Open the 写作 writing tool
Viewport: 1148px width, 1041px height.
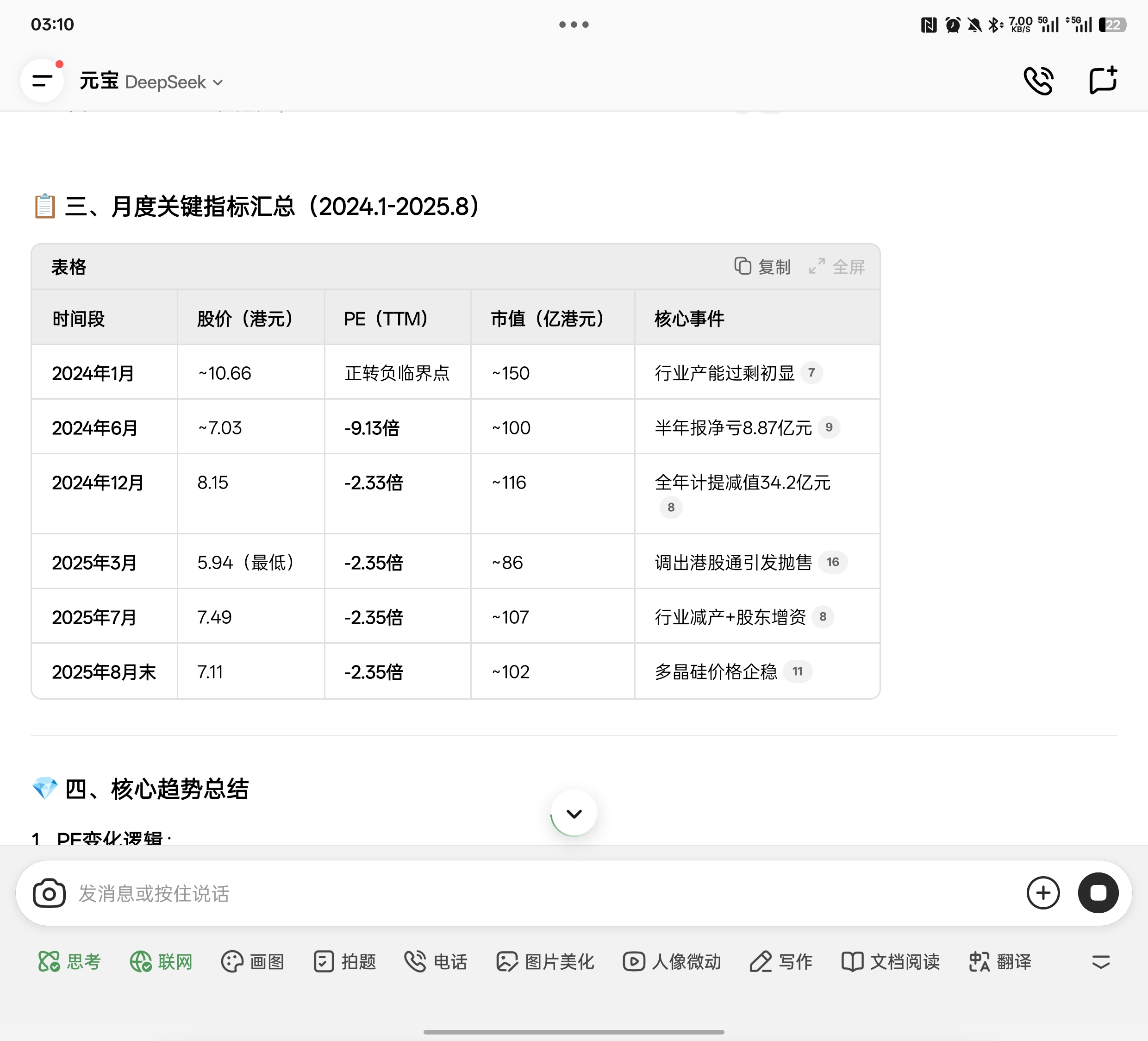coord(781,962)
